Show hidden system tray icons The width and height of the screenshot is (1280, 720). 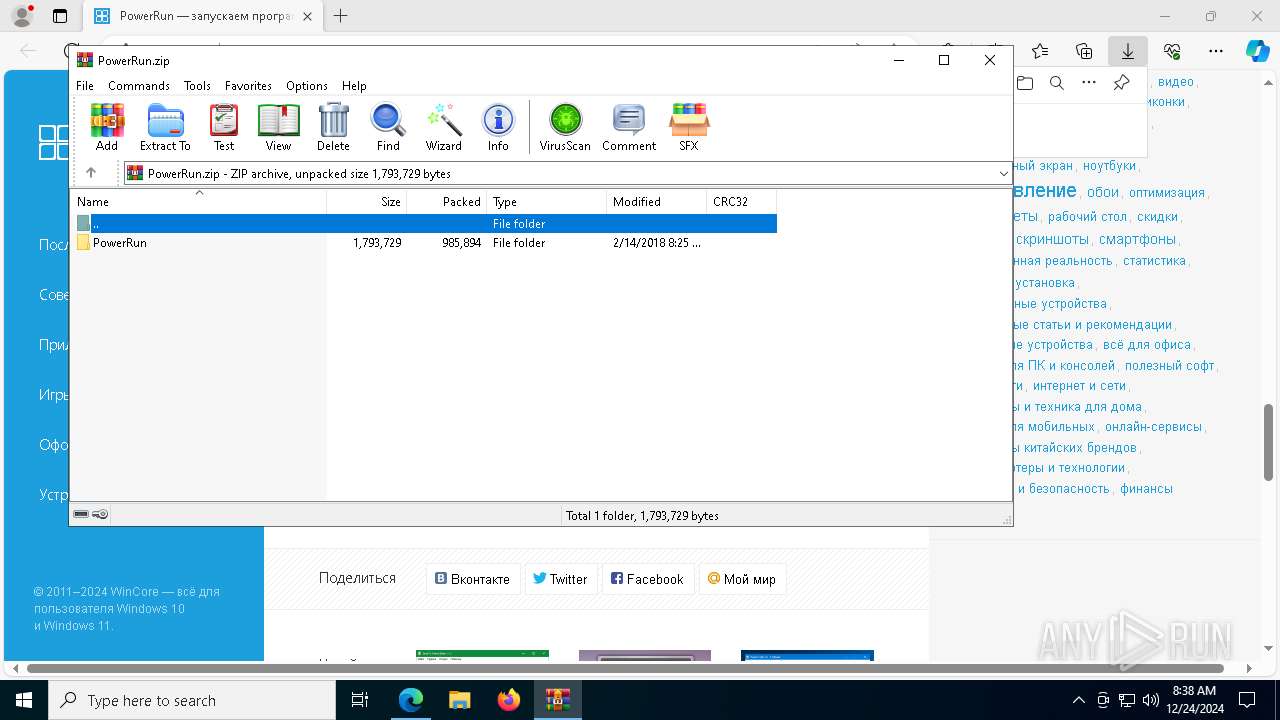[1078, 700]
